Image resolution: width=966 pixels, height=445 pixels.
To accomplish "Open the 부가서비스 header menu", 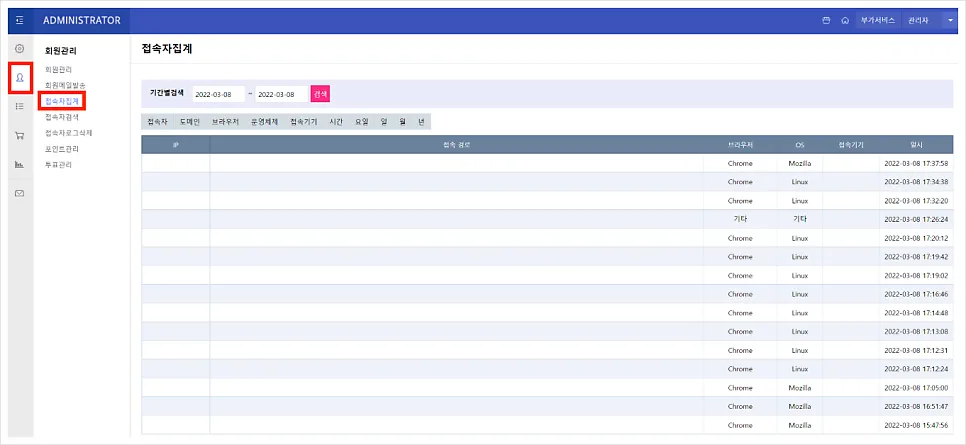I will tap(878, 20).
